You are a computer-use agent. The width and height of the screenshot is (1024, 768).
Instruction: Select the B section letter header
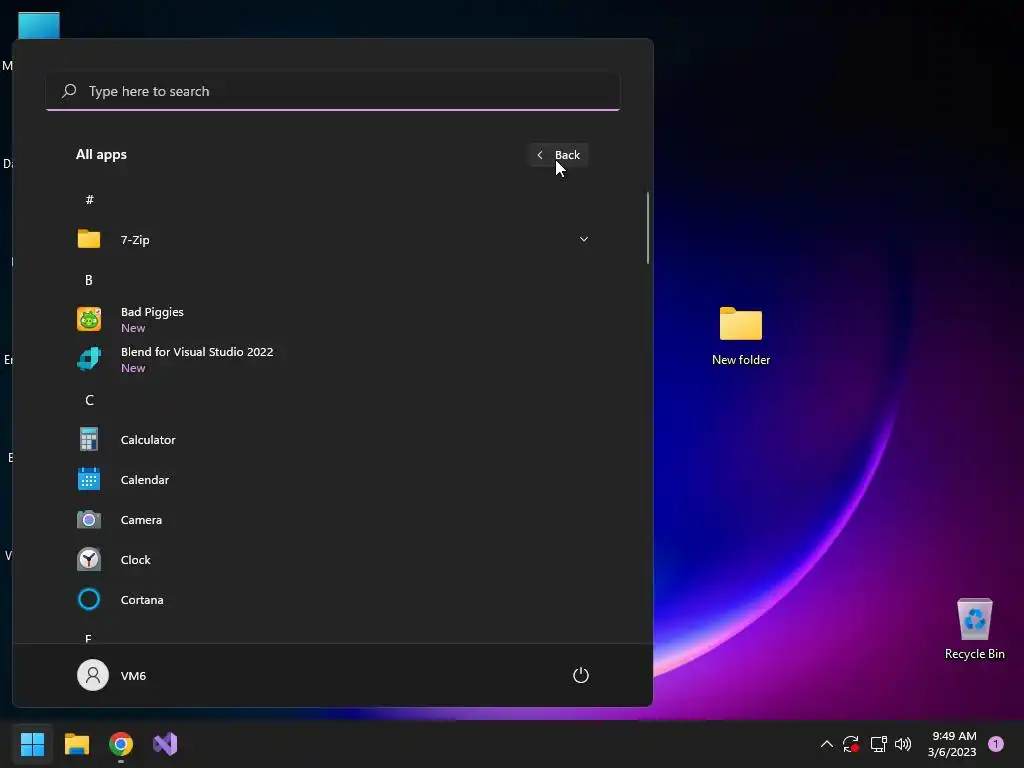pyautogui.click(x=89, y=280)
